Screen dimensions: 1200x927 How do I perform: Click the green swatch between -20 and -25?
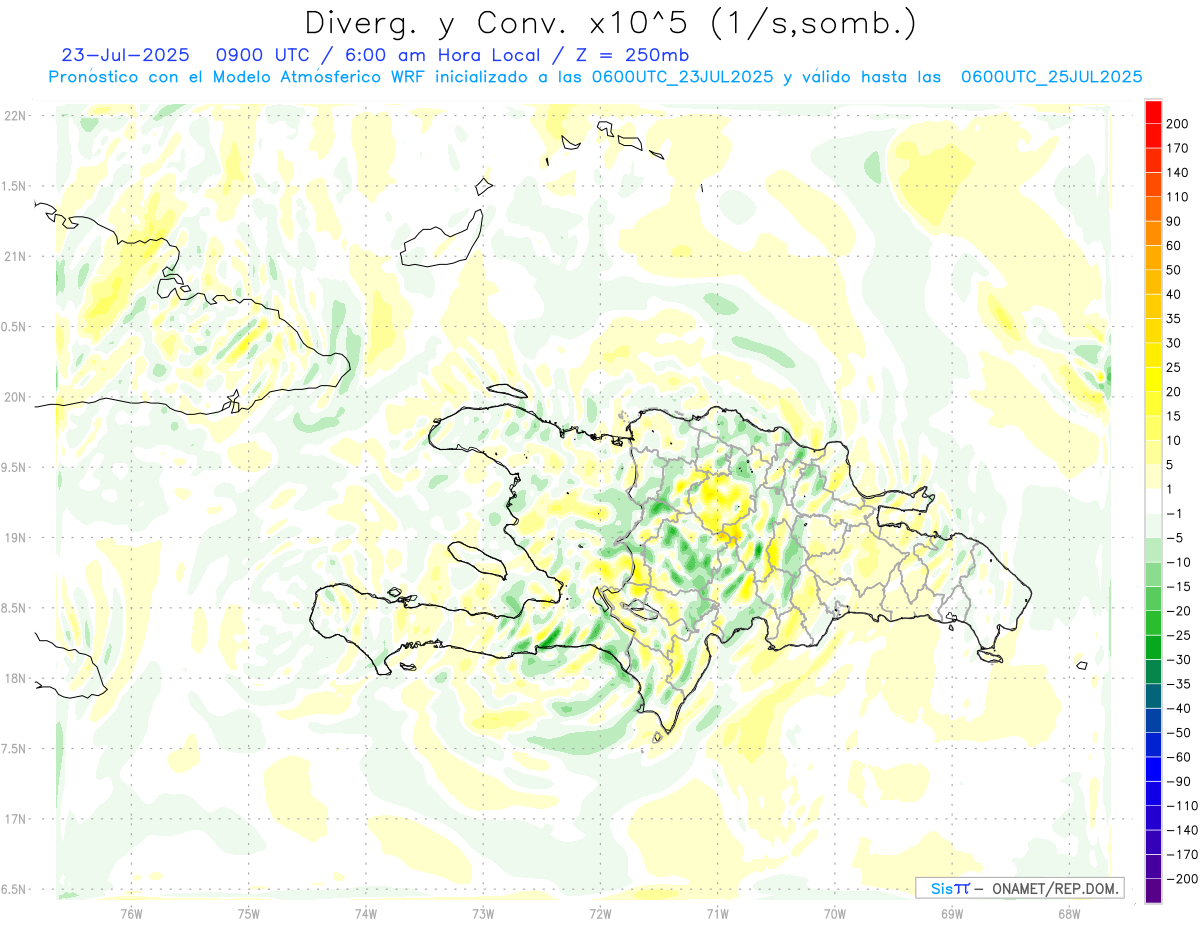[1153, 624]
